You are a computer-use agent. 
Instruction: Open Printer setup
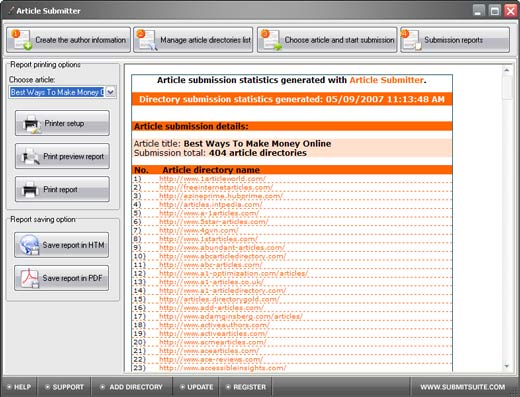click(62, 123)
